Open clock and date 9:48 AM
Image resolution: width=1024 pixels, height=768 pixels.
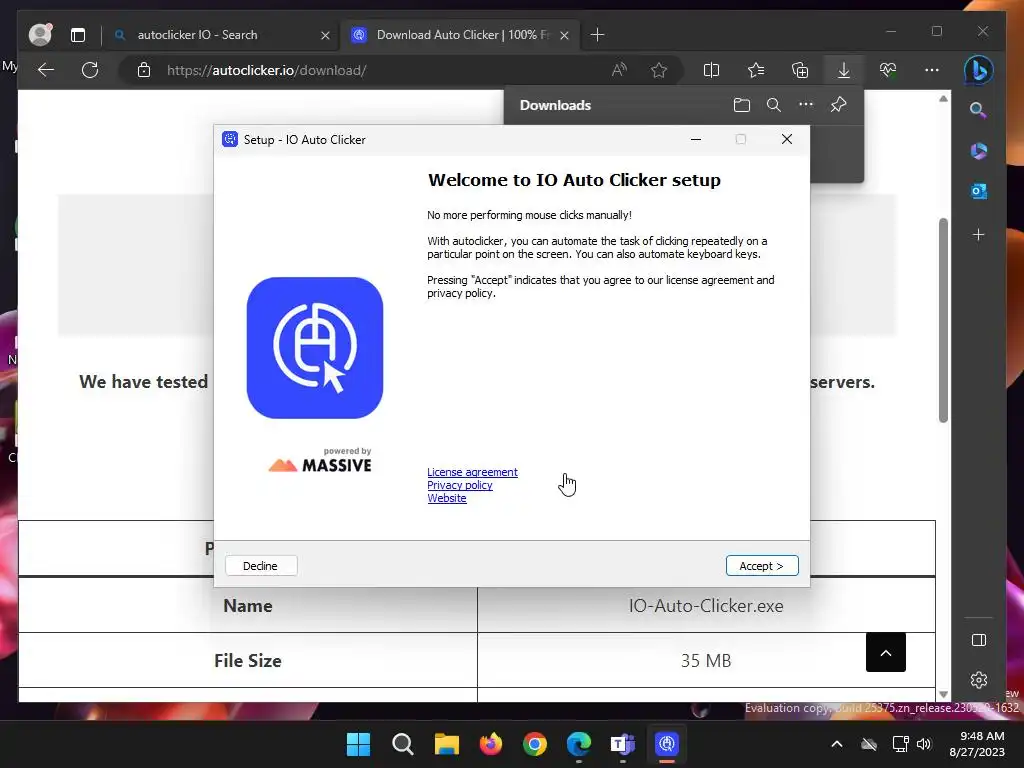(x=976, y=744)
